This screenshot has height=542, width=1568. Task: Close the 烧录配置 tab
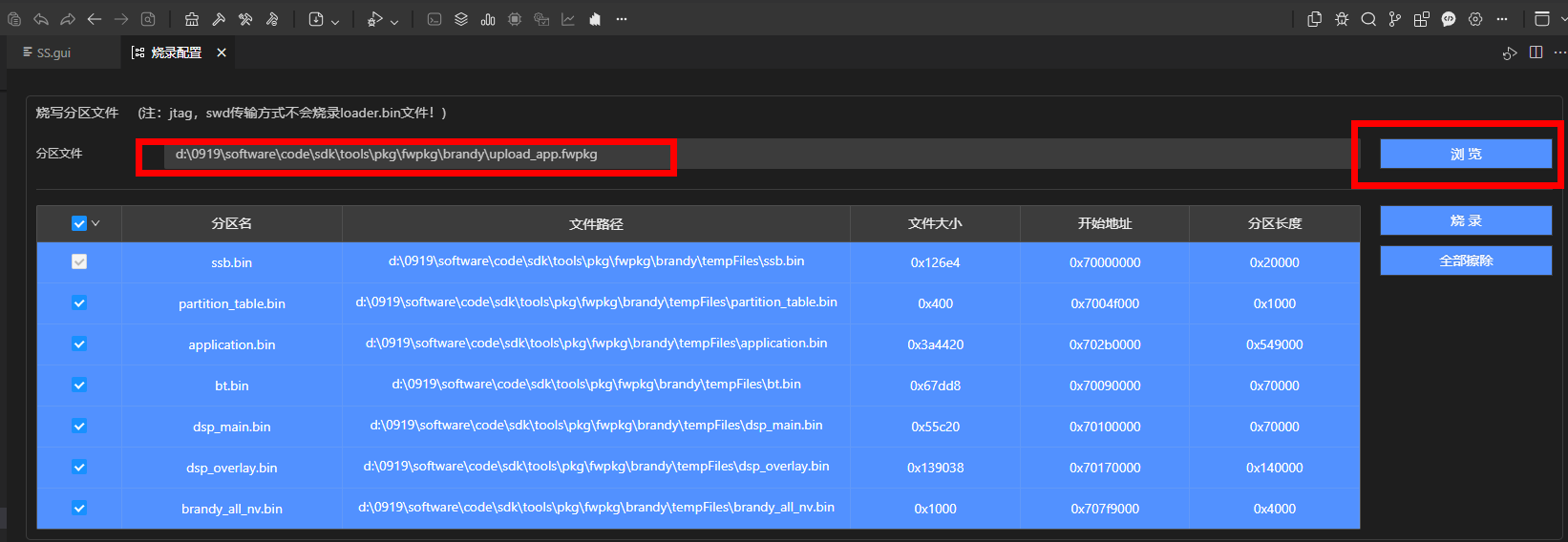pyautogui.click(x=222, y=52)
